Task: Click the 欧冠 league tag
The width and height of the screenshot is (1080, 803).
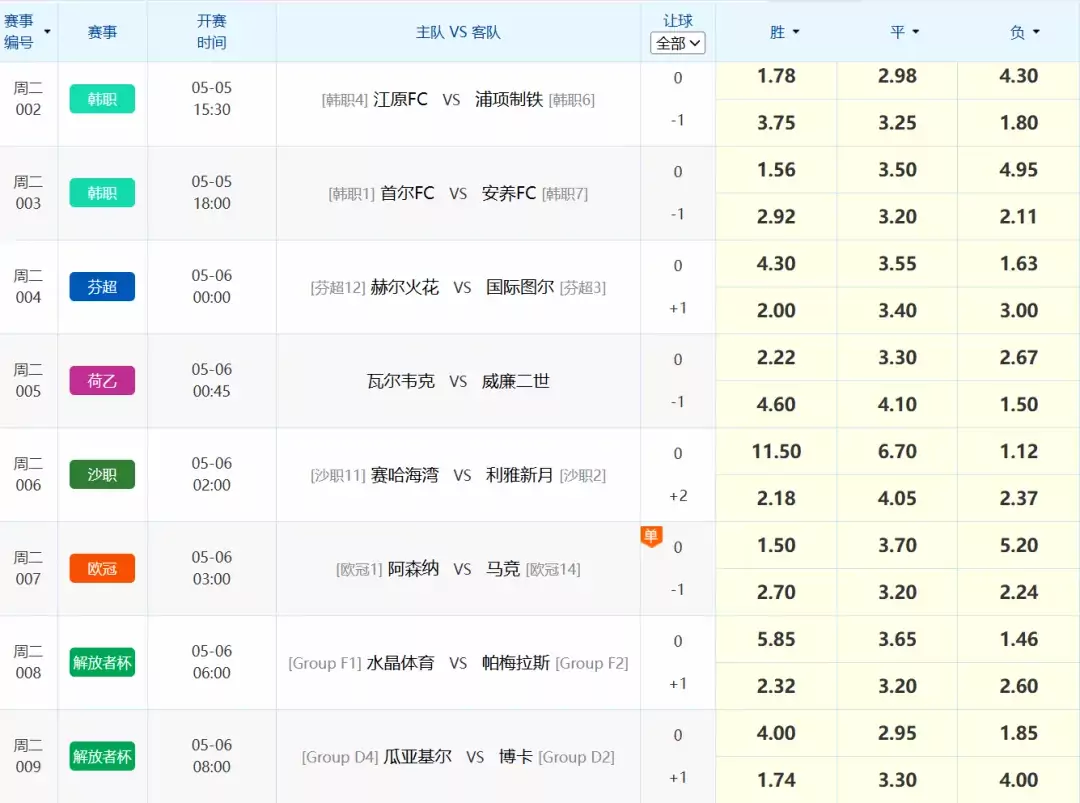Action: tap(102, 569)
